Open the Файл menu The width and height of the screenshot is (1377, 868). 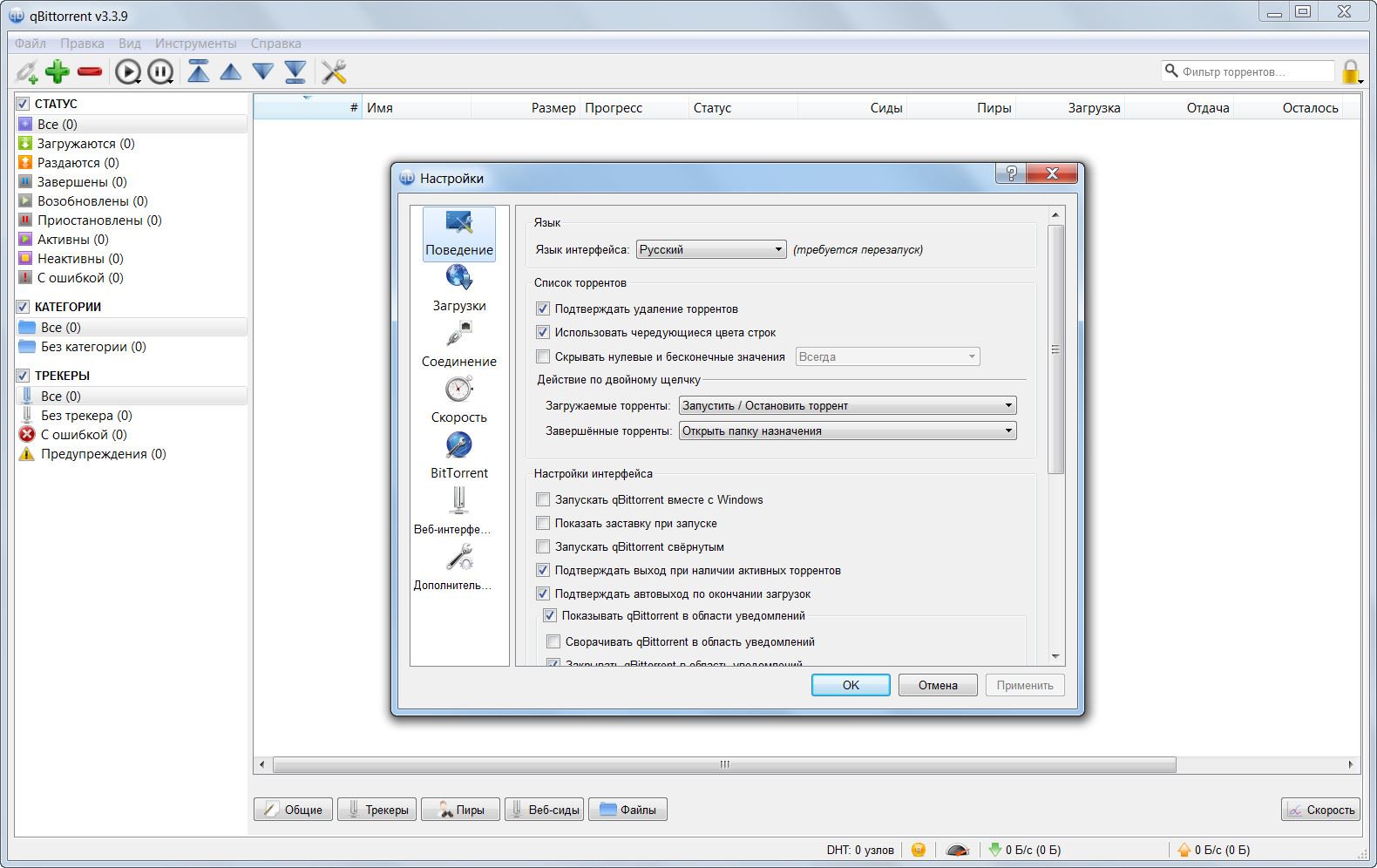click(x=31, y=43)
